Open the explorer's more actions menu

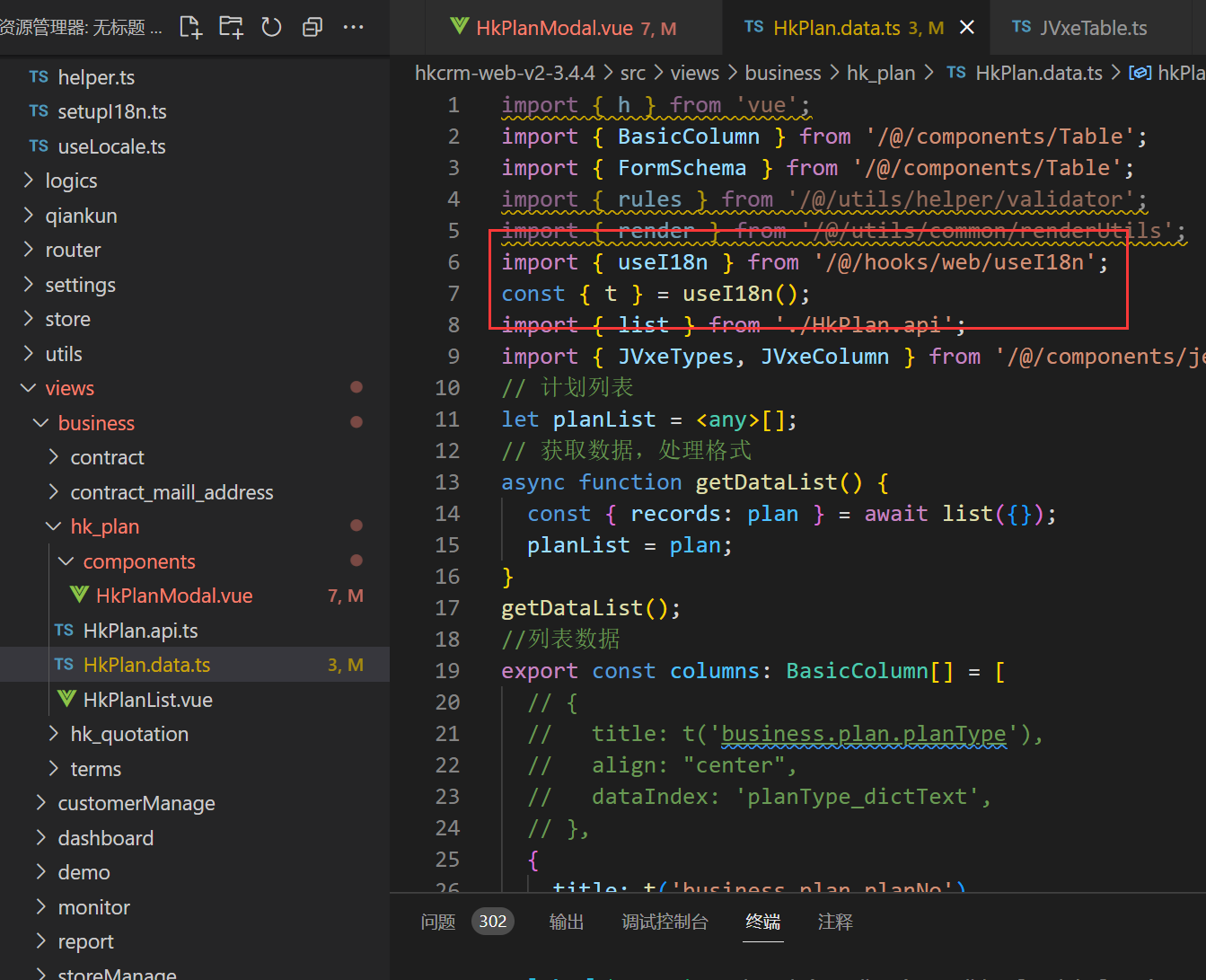click(x=353, y=27)
